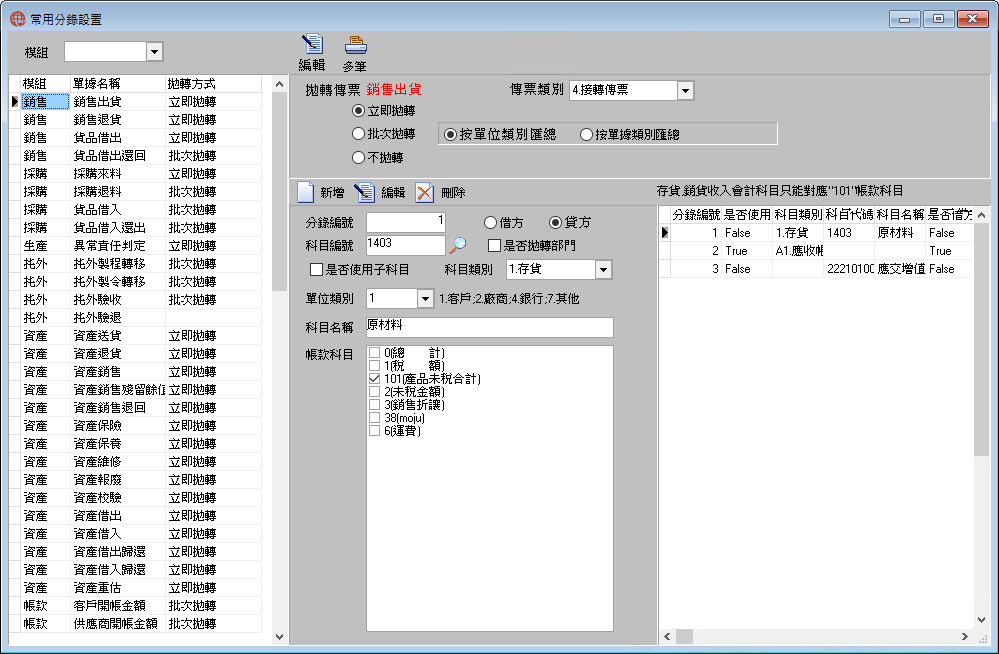Open the 模組 dropdown
Screen dimensions: 999x654
coord(154,52)
